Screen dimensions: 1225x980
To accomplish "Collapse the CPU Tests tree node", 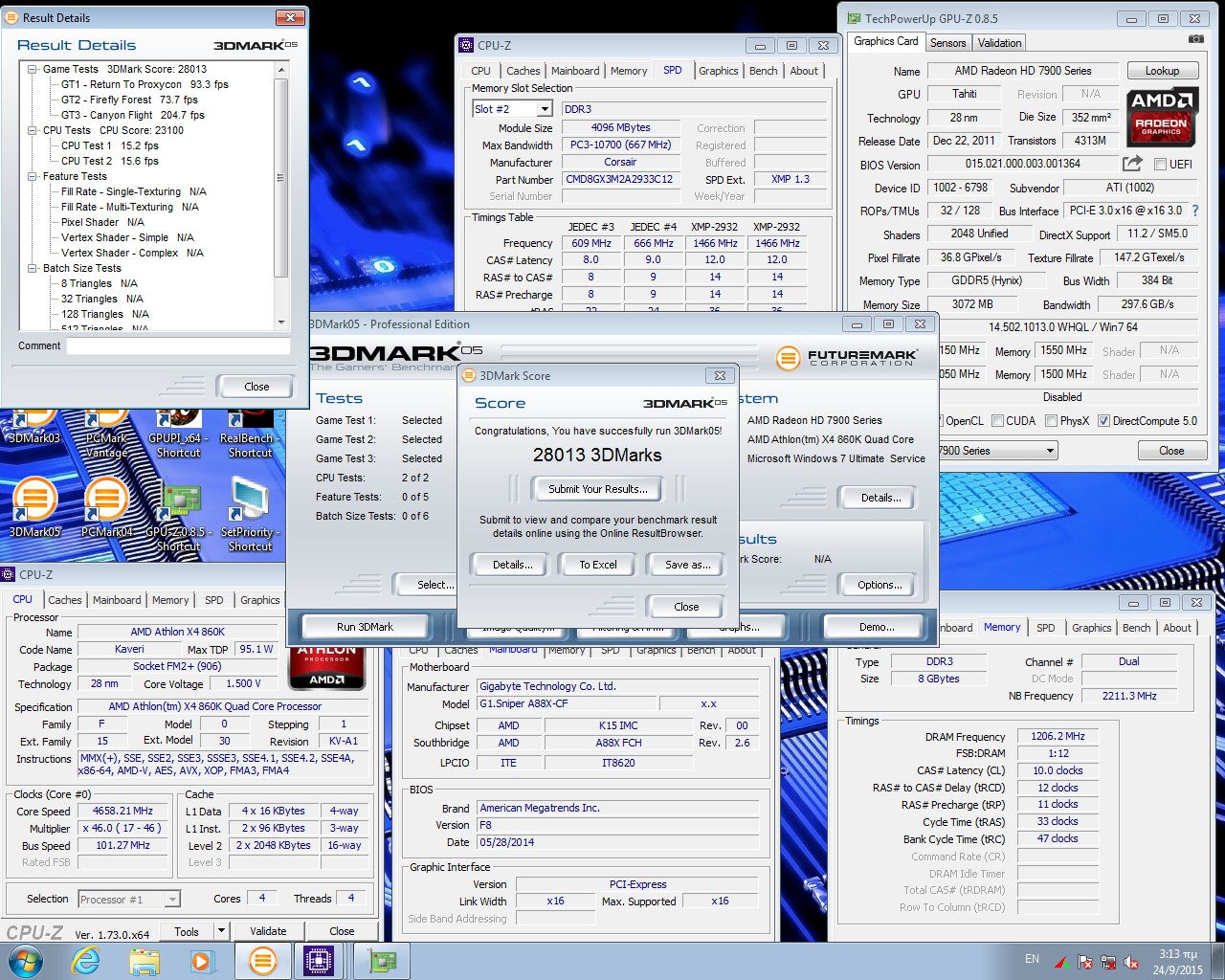I will 33,130.
